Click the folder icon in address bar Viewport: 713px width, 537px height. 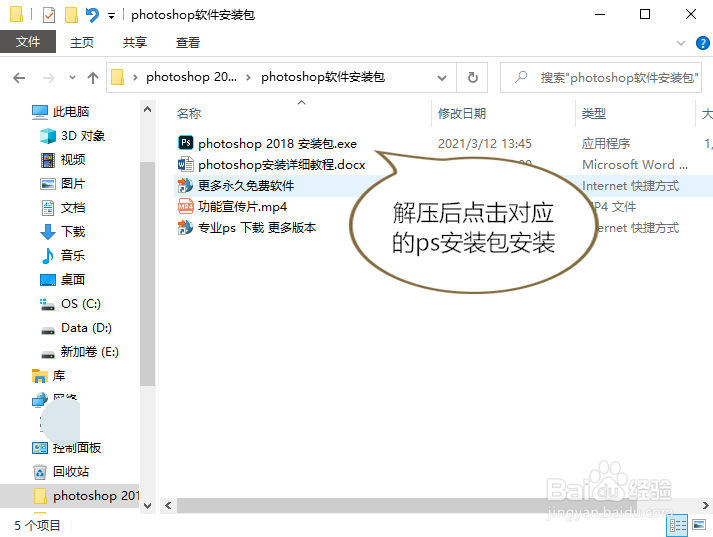(118, 77)
